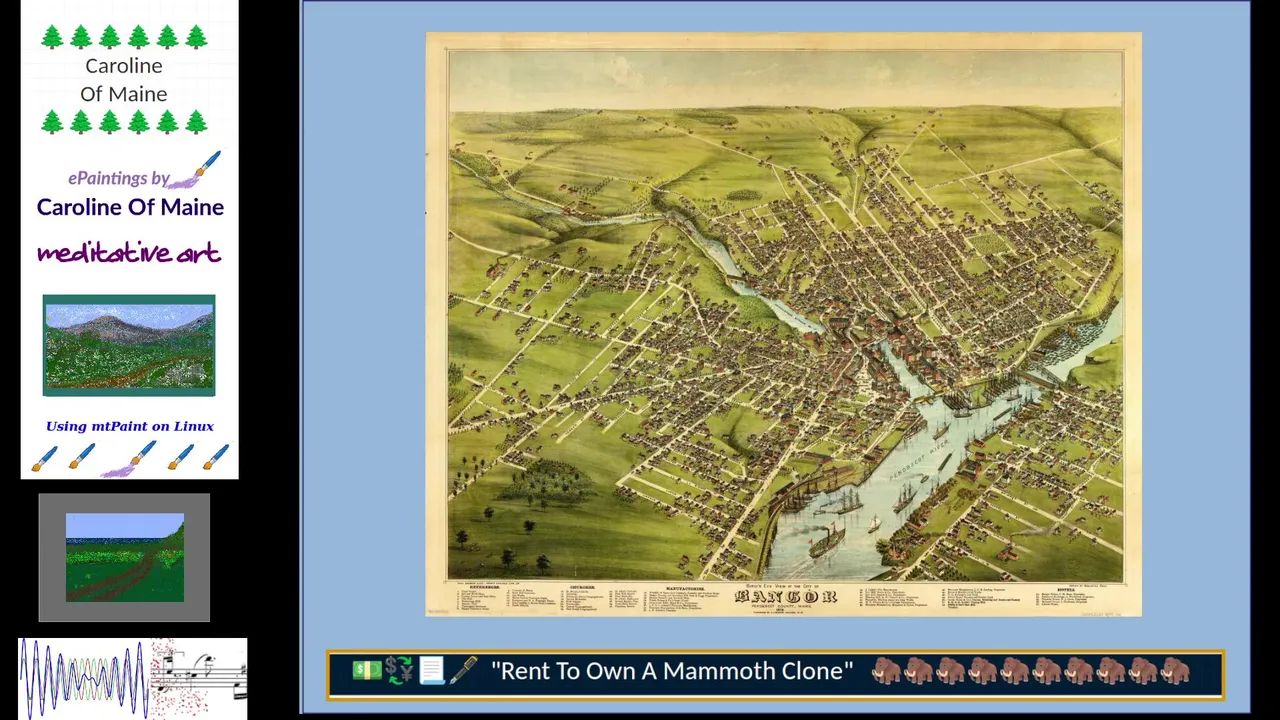Click the dollar banknote icon in the banner
This screenshot has height=720, width=1280.
point(366,671)
